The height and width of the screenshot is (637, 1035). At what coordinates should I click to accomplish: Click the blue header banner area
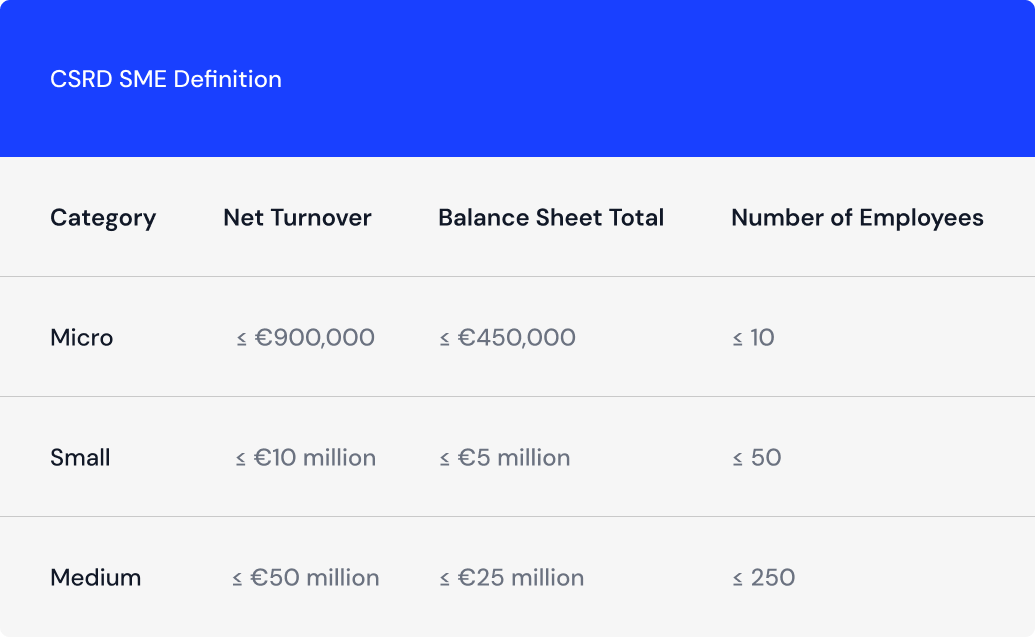pos(650,80)
